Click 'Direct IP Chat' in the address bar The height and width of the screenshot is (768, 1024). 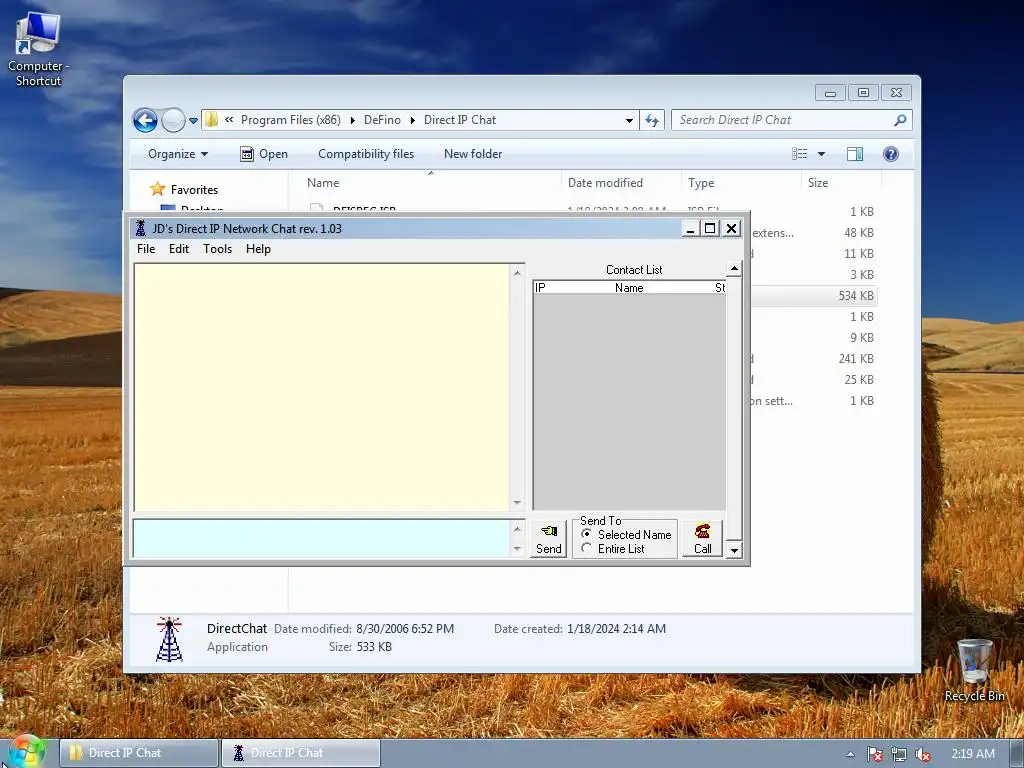(460, 120)
